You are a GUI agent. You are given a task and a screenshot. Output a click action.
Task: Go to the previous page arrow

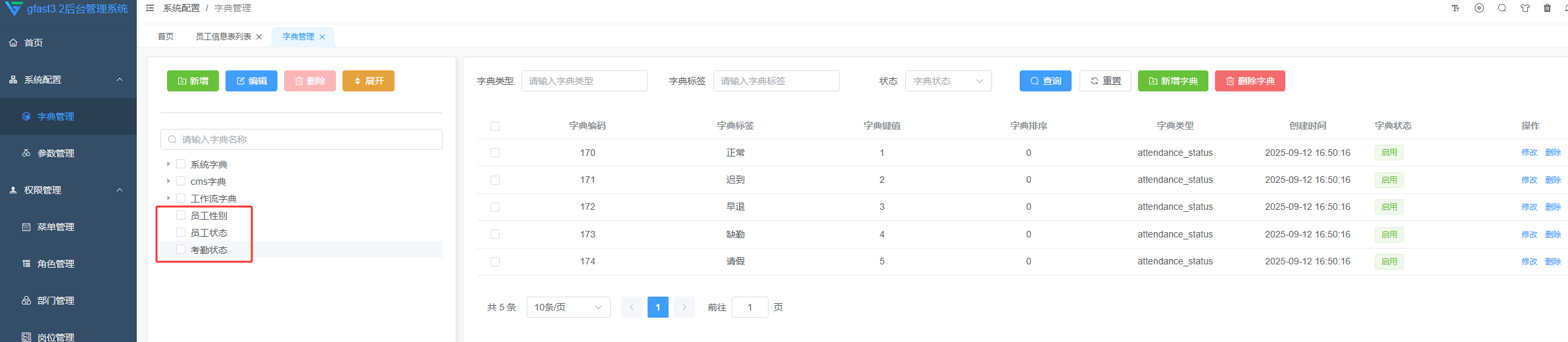[632, 307]
